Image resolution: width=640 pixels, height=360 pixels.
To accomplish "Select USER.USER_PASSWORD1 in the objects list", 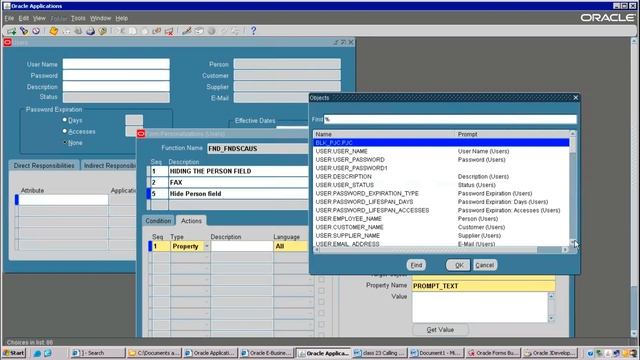I will pos(442,168).
